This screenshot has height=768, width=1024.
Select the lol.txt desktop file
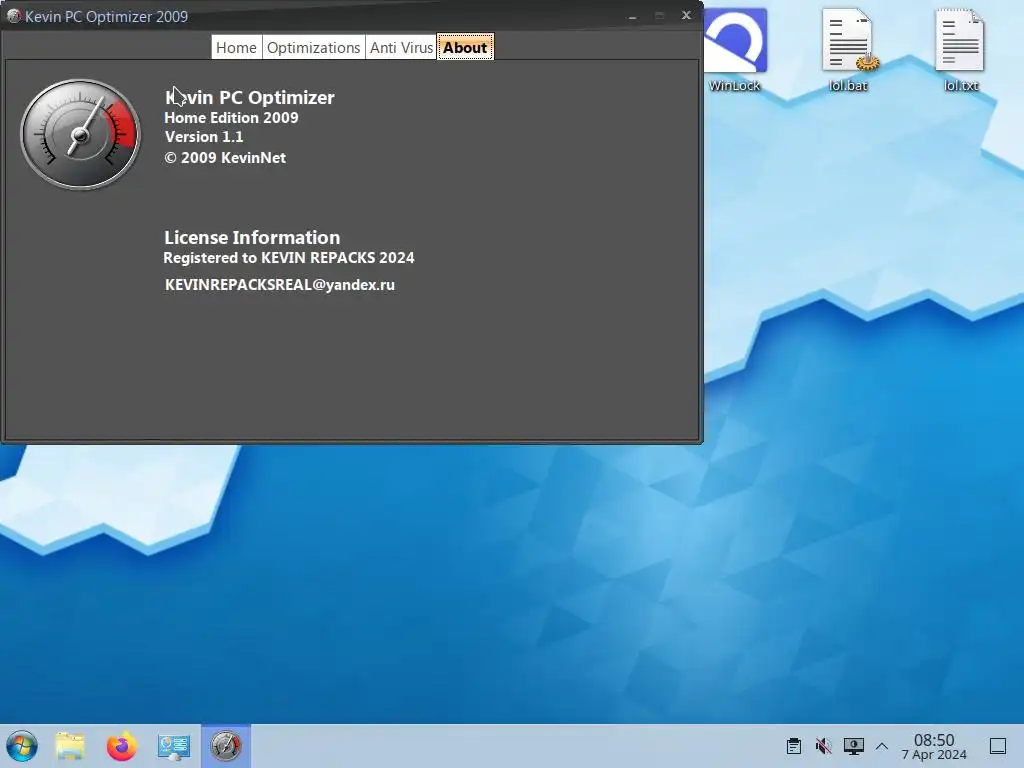tap(961, 51)
